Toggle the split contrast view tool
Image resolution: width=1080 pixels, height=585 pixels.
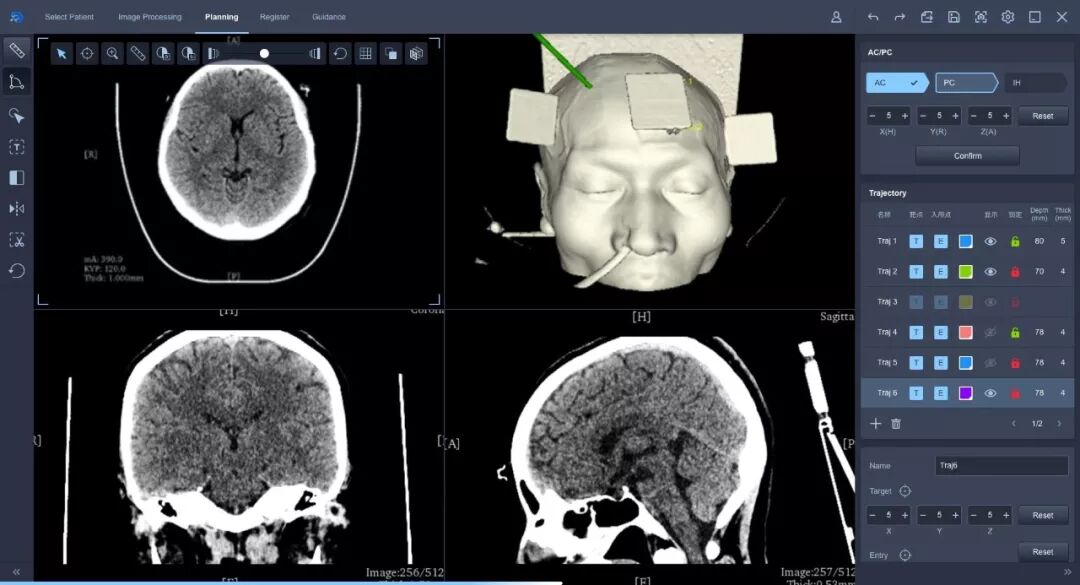[17, 178]
